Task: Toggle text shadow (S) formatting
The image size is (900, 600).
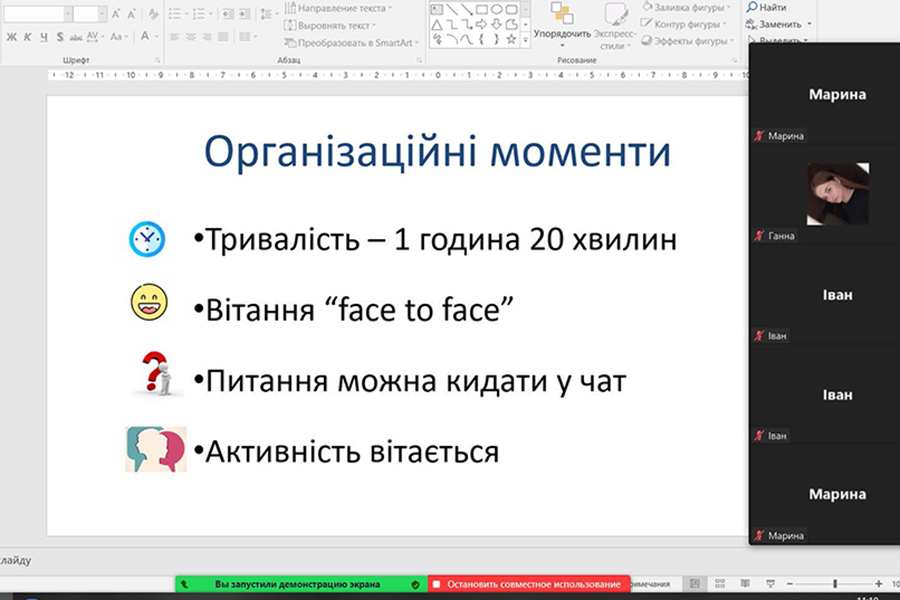Action: [x=60, y=37]
